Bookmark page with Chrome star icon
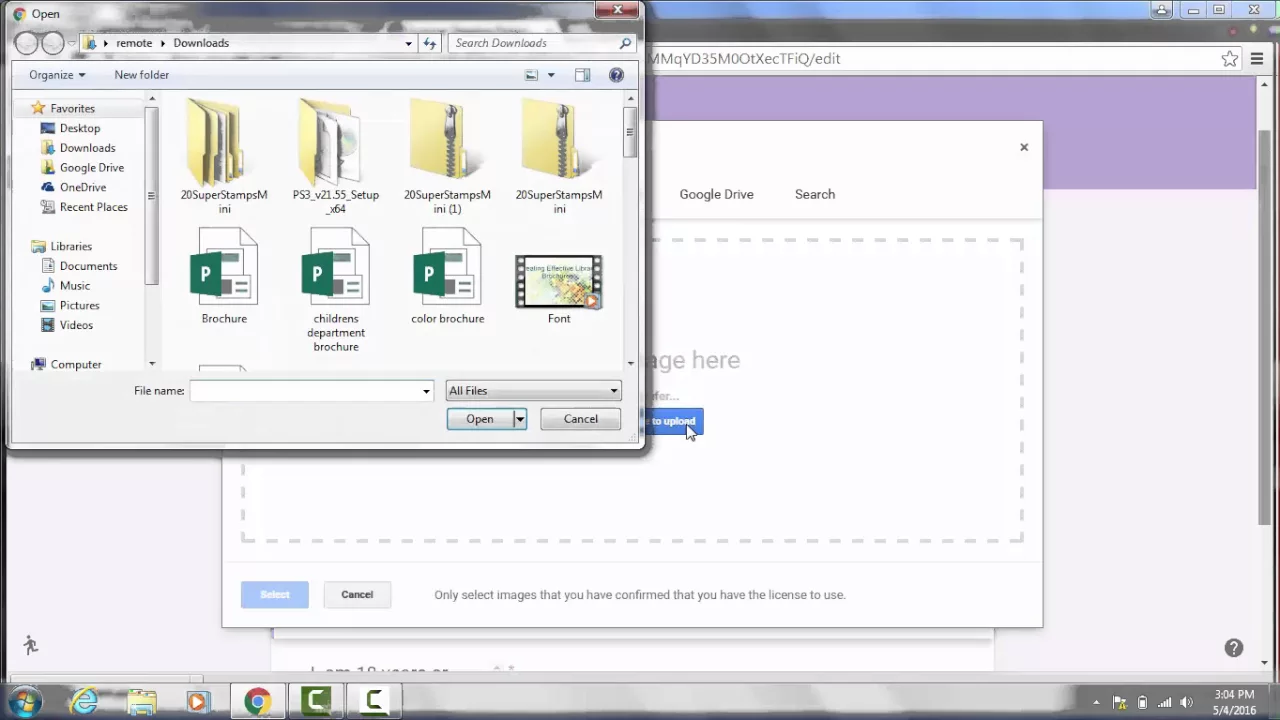This screenshot has height=720, width=1280. pos(1230,58)
